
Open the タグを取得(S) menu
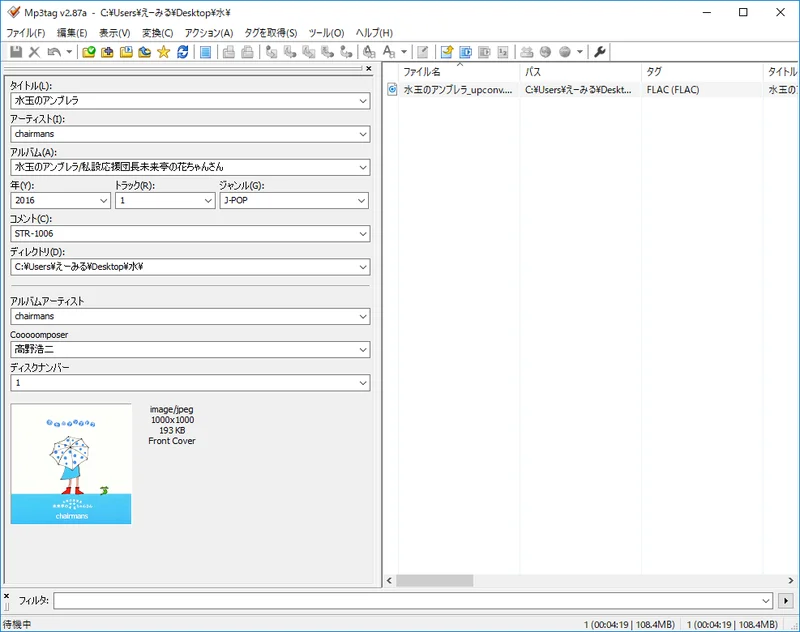[270, 33]
